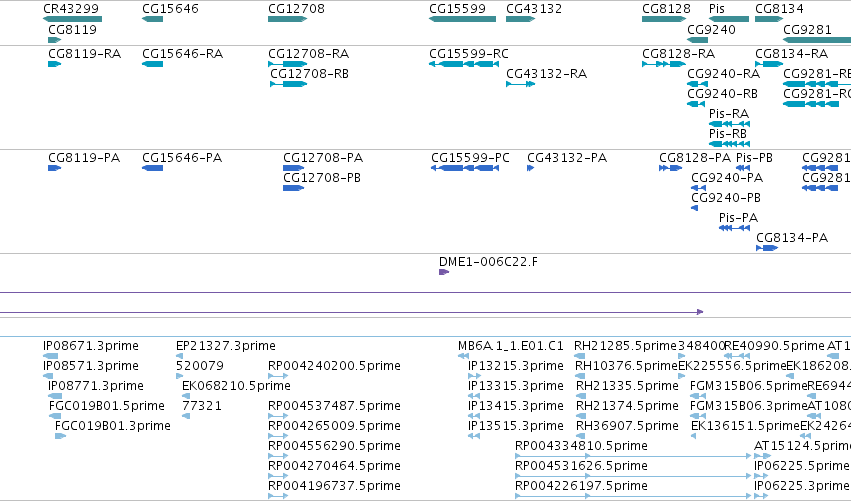Screen dimensions: 851x501
Task: Click the DME1-006C22.F feature
Action: (x=444, y=272)
